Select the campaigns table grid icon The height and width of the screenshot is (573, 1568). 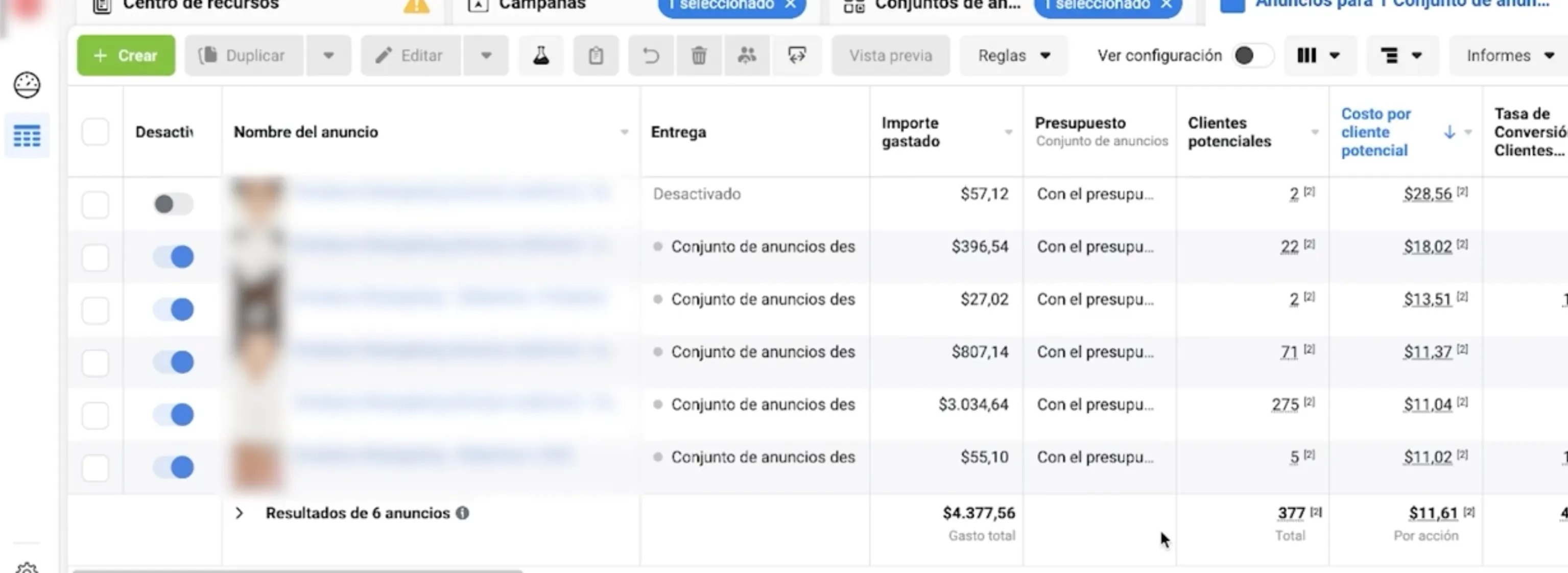click(27, 135)
